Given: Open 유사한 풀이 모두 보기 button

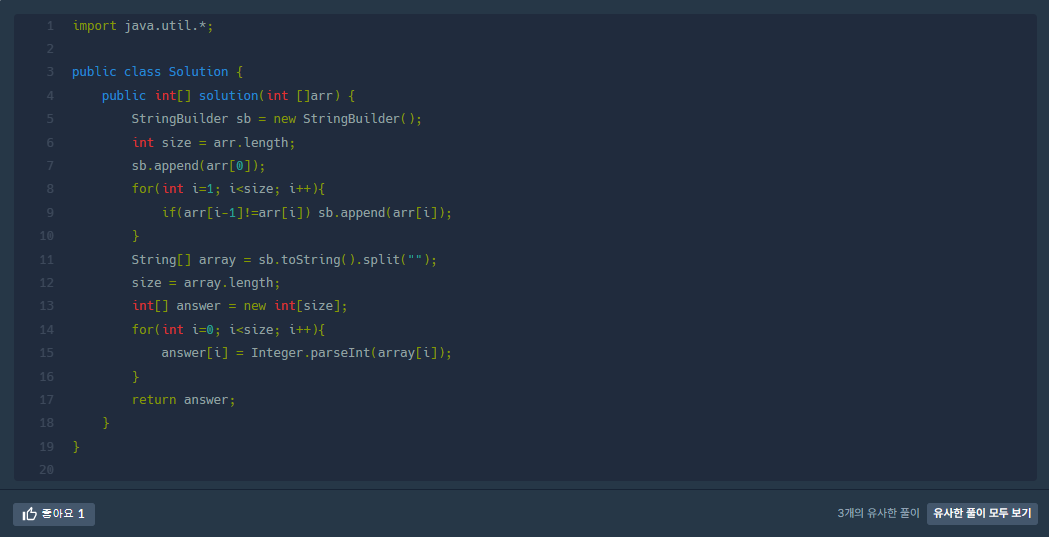Looking at the screenshot, I should [982, 514].
